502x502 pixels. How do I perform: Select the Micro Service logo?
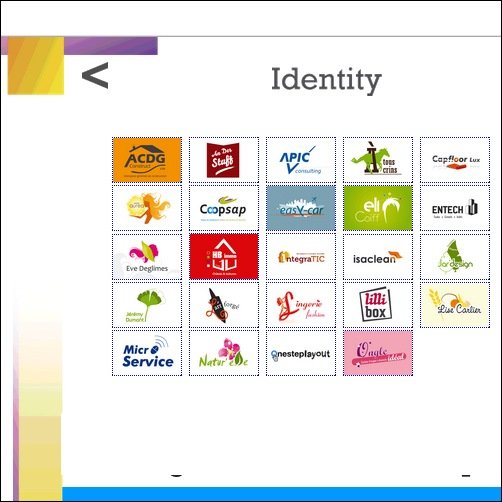[x=147, y=353]
